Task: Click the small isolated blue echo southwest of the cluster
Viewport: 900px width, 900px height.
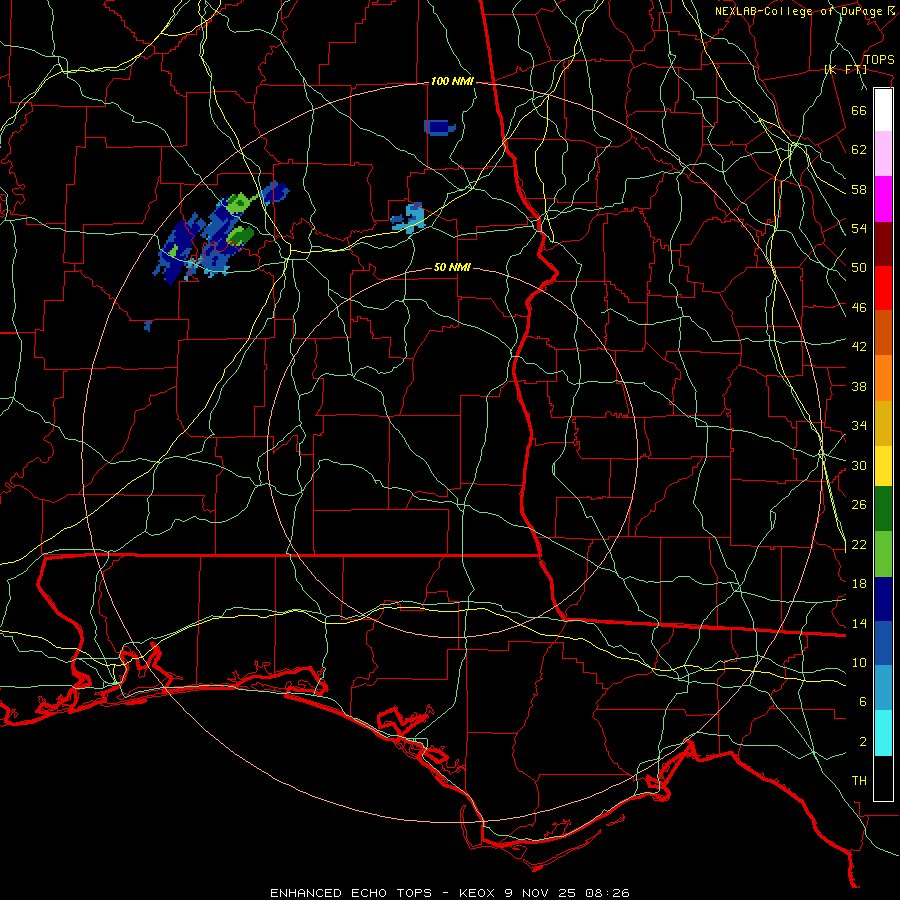Action: tap(148, 326)
